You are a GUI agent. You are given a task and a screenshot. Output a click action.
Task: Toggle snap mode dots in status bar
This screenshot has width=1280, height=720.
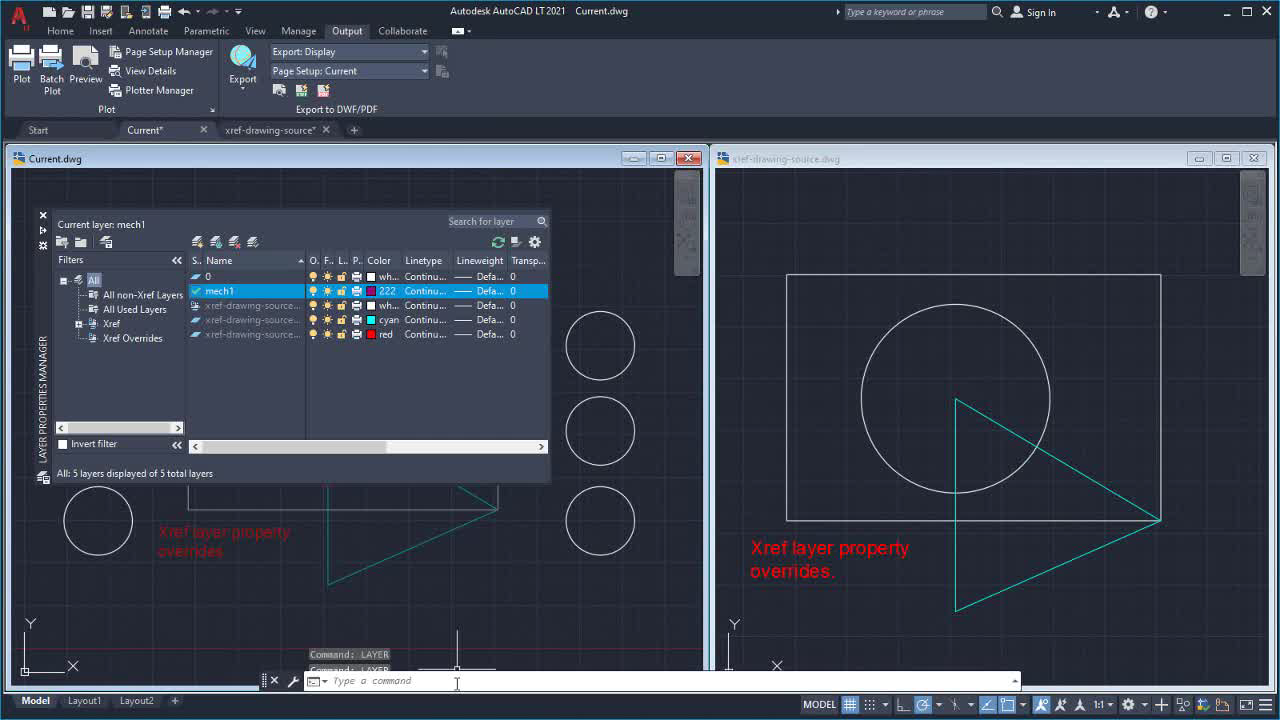870,705
